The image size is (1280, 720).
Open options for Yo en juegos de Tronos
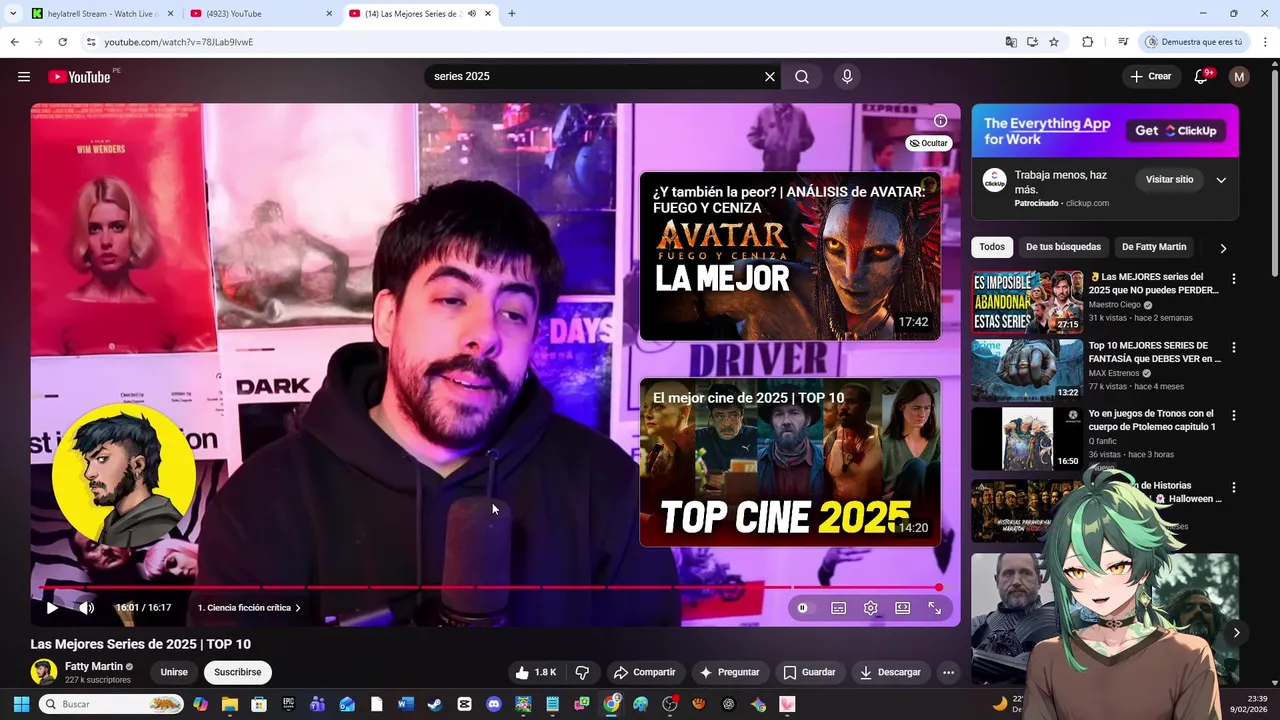pyautogui.click(x=1233, y=415)
